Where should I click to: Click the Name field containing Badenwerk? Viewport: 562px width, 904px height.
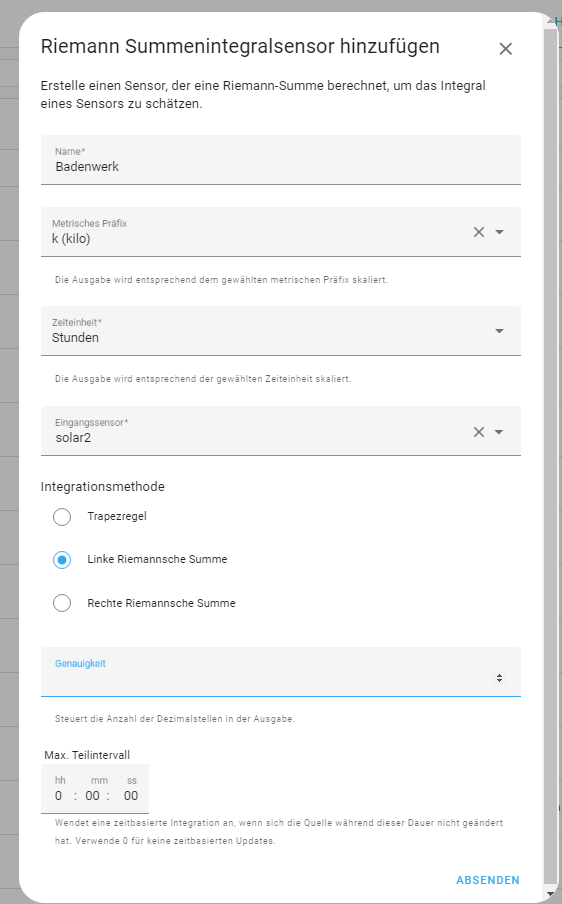coord(281,160)
